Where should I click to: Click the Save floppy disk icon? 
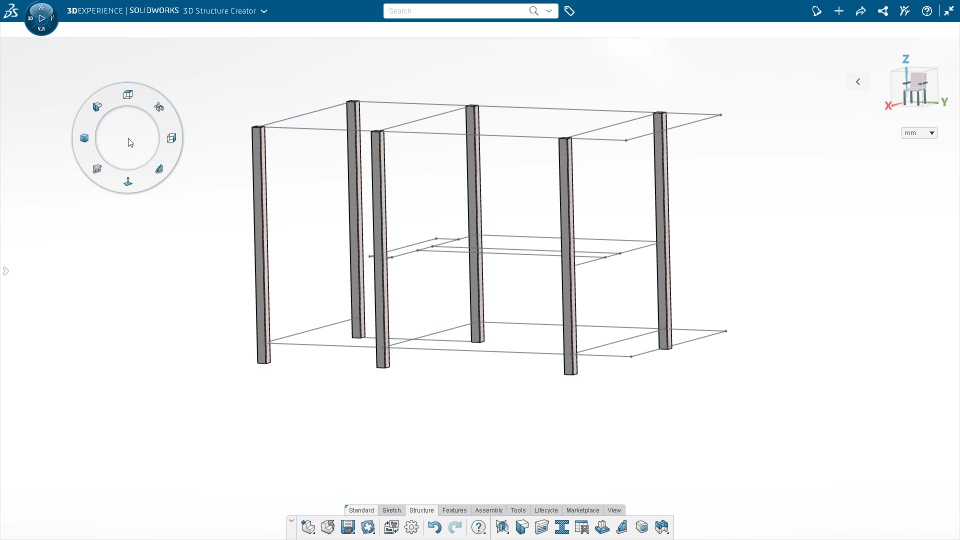click(x=348, y=527)
